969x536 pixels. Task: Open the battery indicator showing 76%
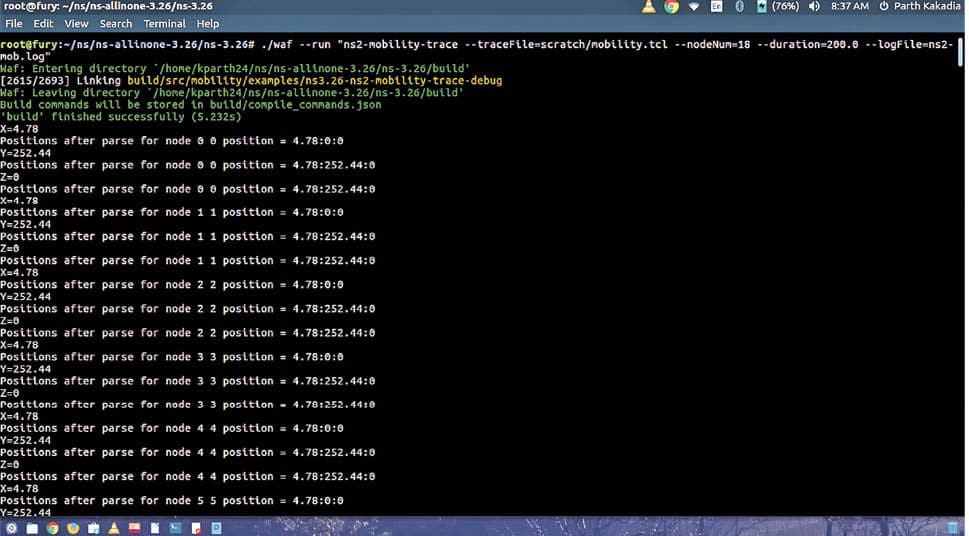pyautogui.click(x=778, y=6)
